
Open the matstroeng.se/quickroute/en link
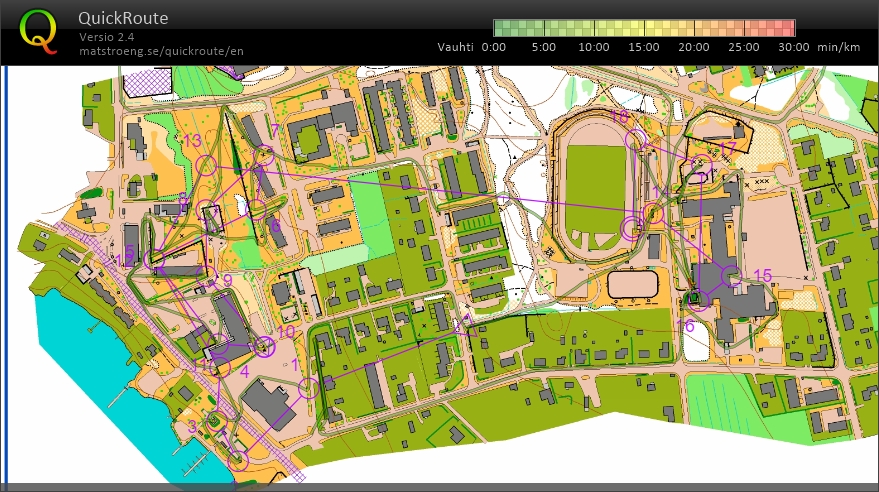(161, 51)
